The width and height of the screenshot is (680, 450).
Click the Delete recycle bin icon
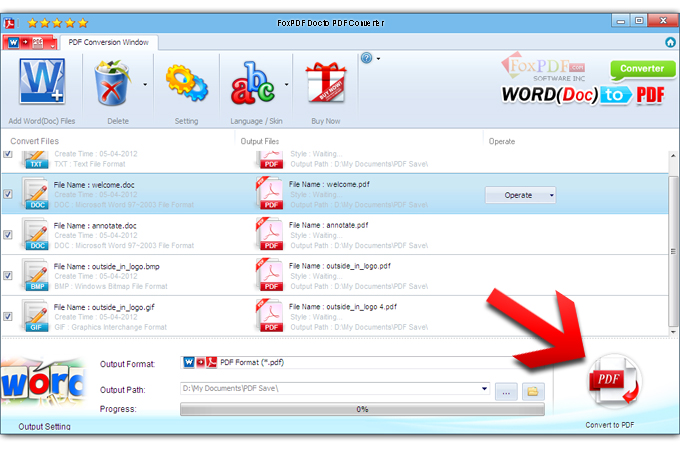112,83
